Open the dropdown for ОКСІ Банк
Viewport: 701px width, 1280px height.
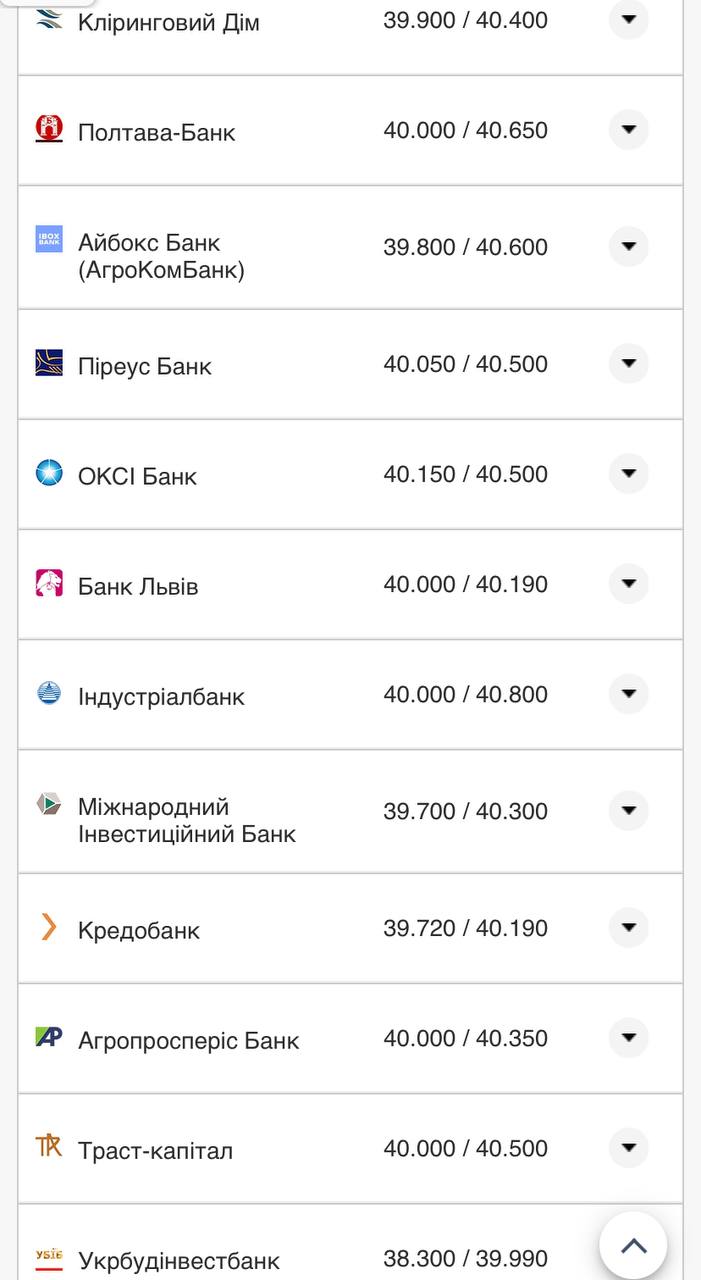click(x=628, y=474)
